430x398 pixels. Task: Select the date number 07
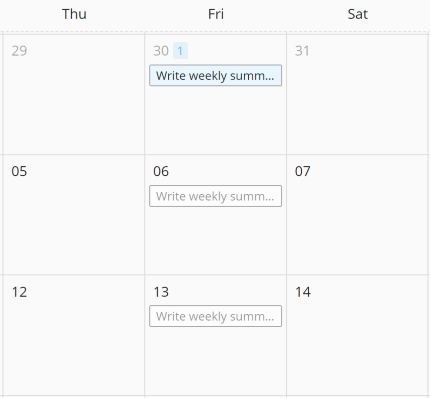pyautogui.click(x=303, y=171)
